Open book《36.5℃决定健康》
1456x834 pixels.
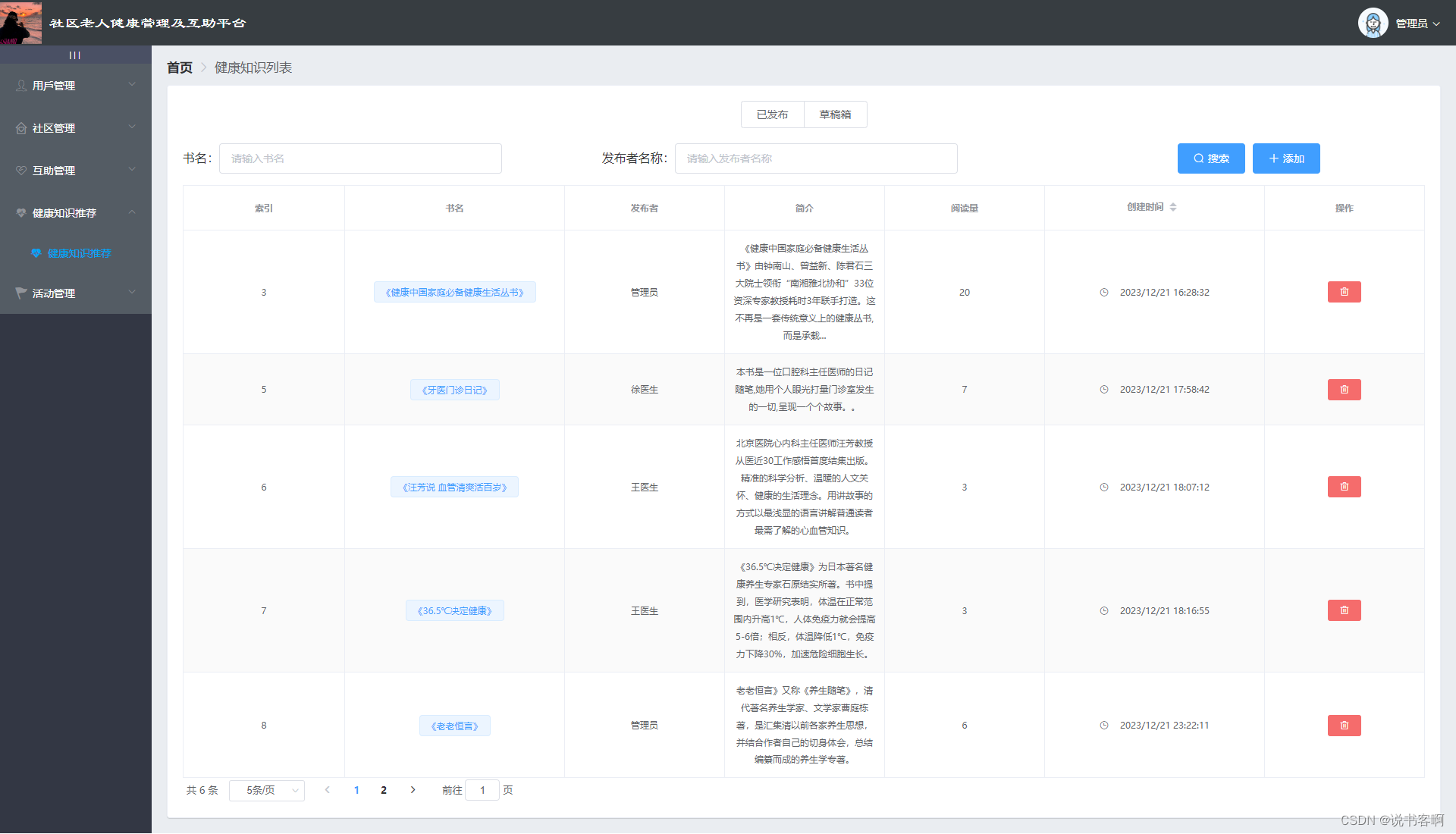454,610
